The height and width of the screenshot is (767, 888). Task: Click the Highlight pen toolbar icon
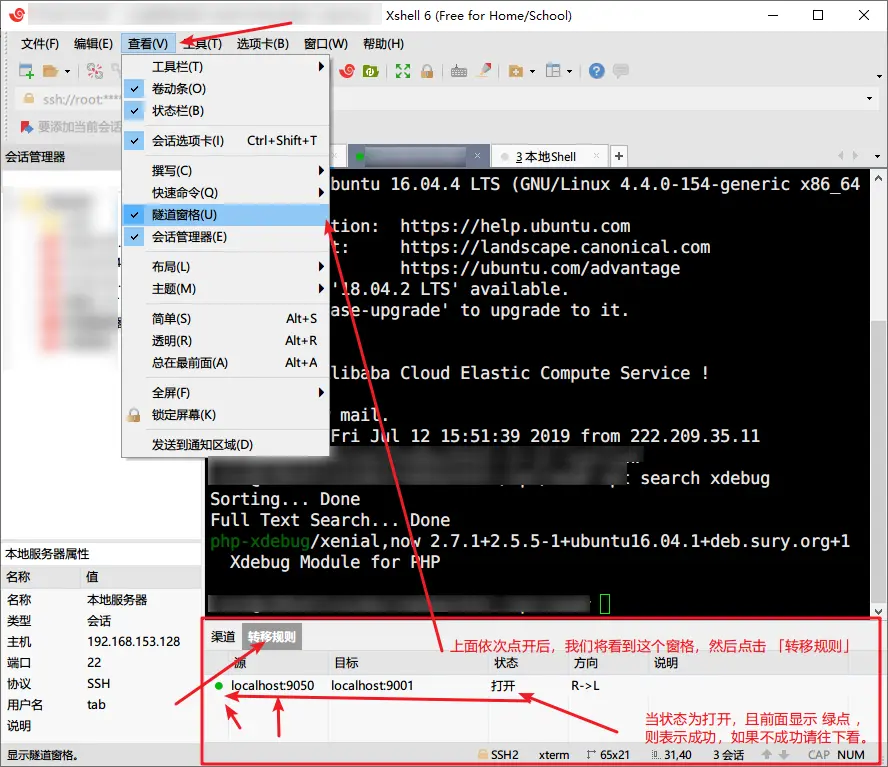[x=484, y=70]
